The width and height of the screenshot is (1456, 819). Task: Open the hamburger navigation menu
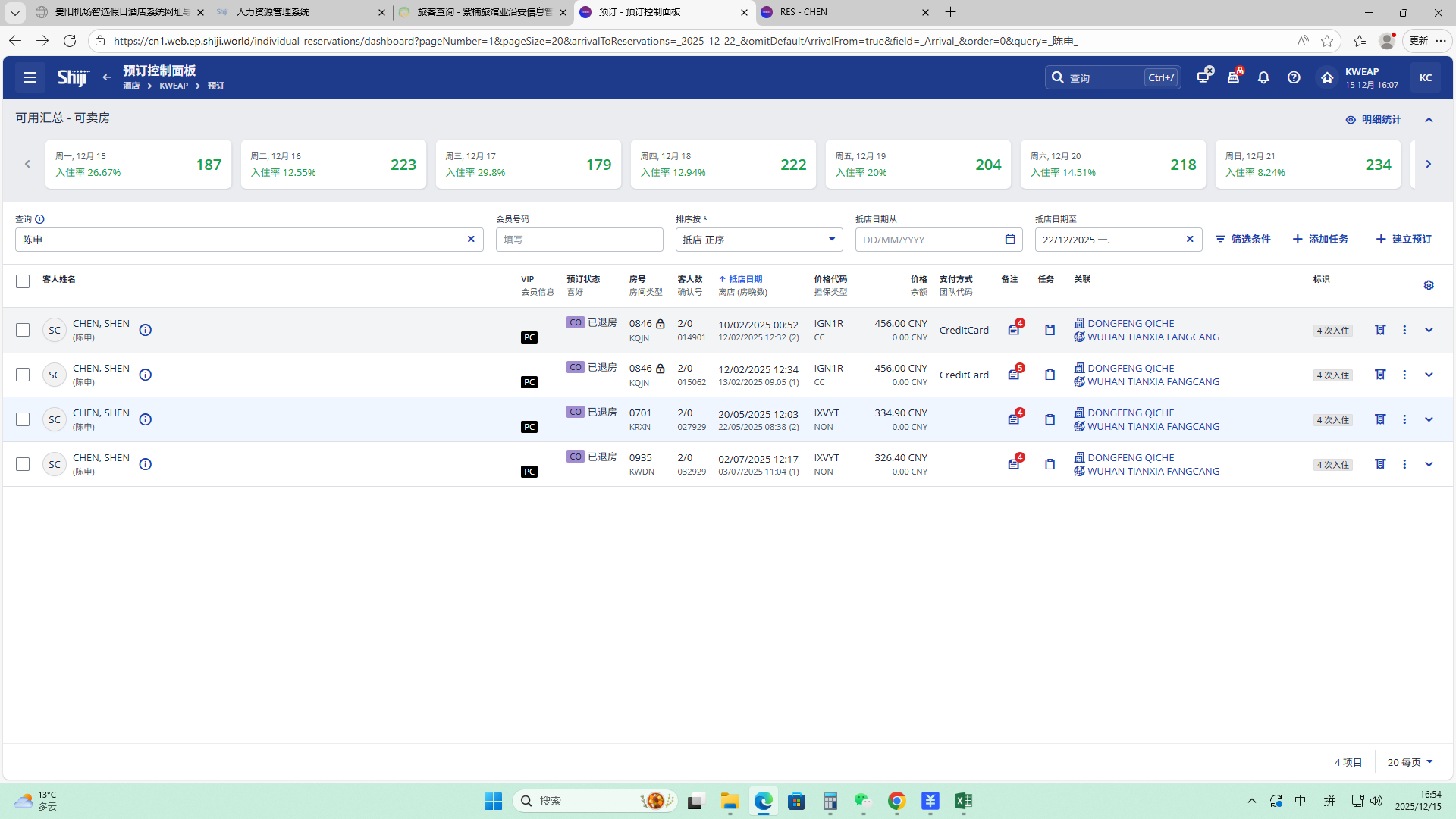(30, 77)
